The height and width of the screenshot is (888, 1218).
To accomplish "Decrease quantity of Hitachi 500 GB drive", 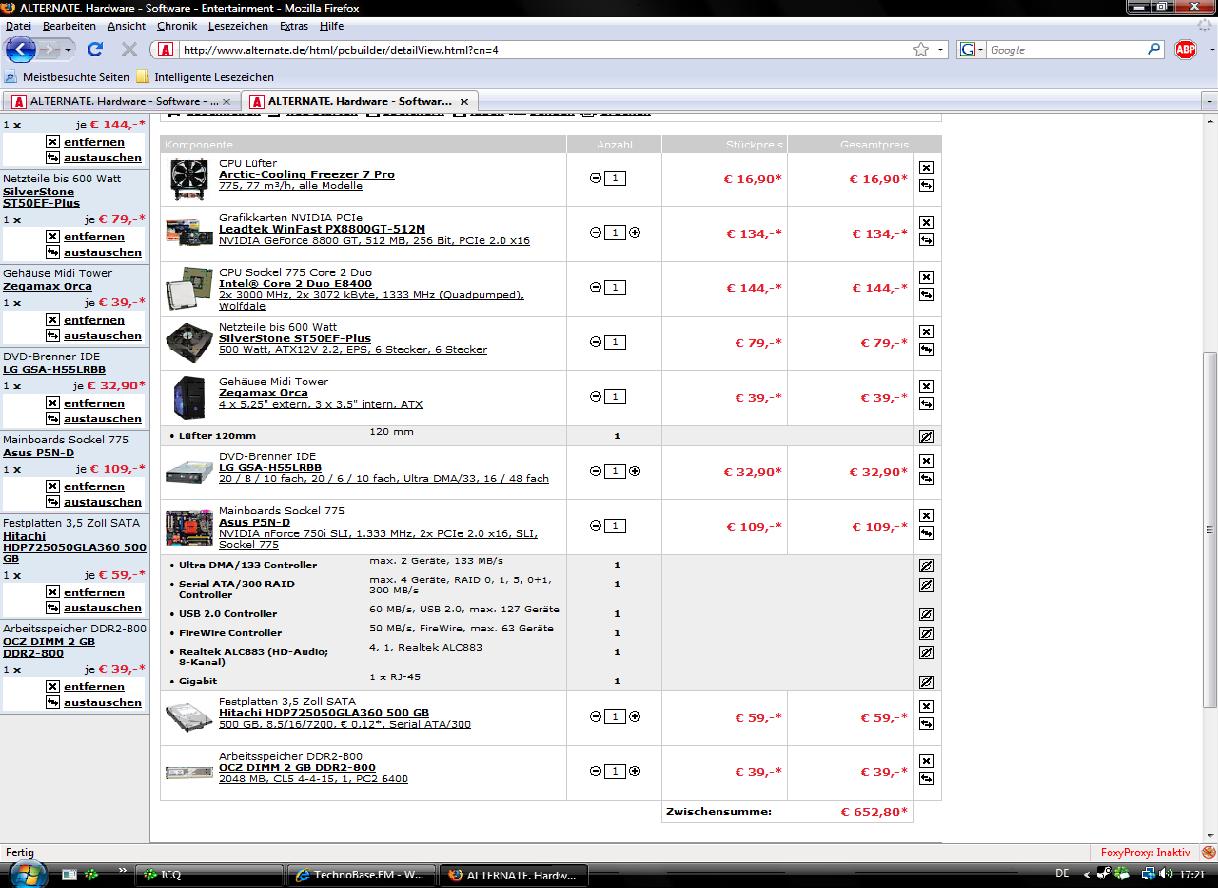I will [596, 716].
